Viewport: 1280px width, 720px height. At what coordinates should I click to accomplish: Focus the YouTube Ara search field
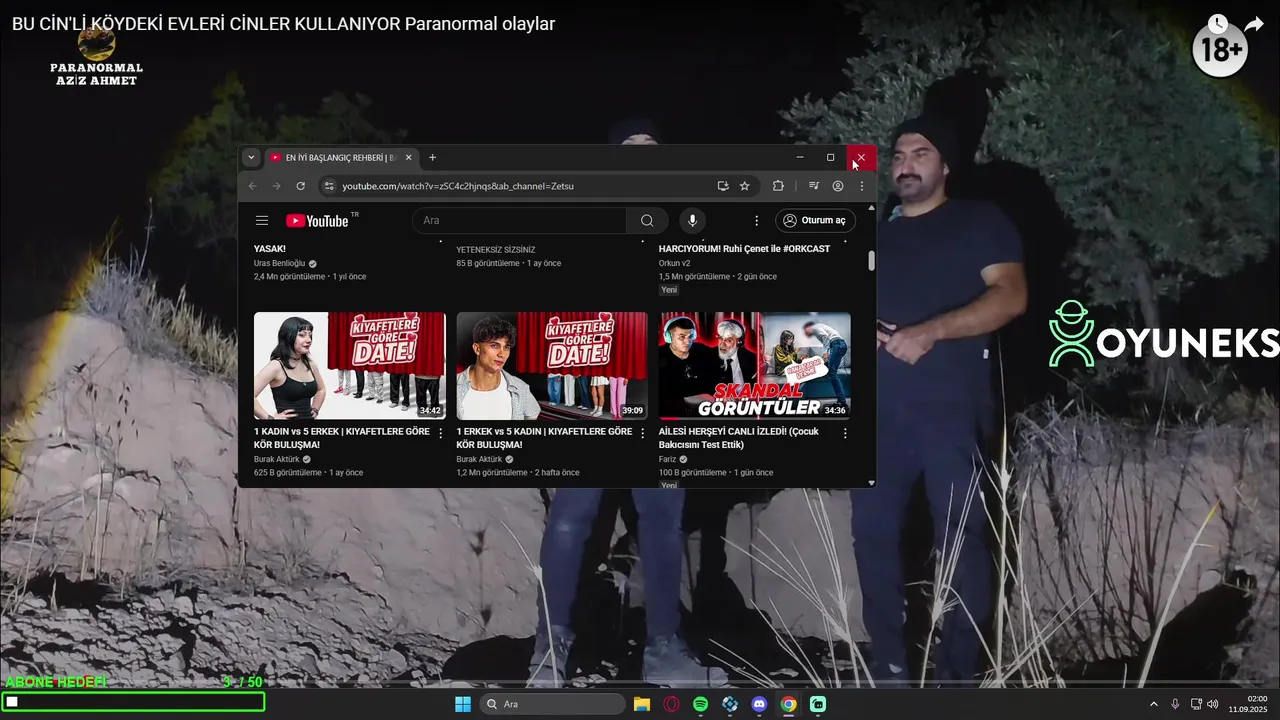519,221
